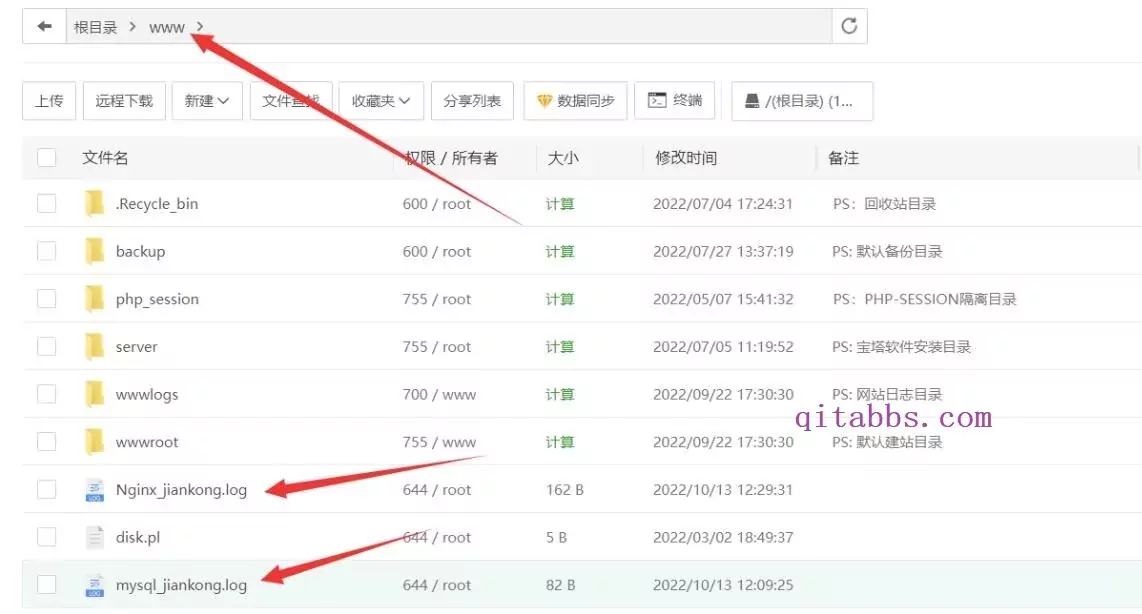Click 计算 size link for server folder
1142x614 pixels.
[559, 347]
